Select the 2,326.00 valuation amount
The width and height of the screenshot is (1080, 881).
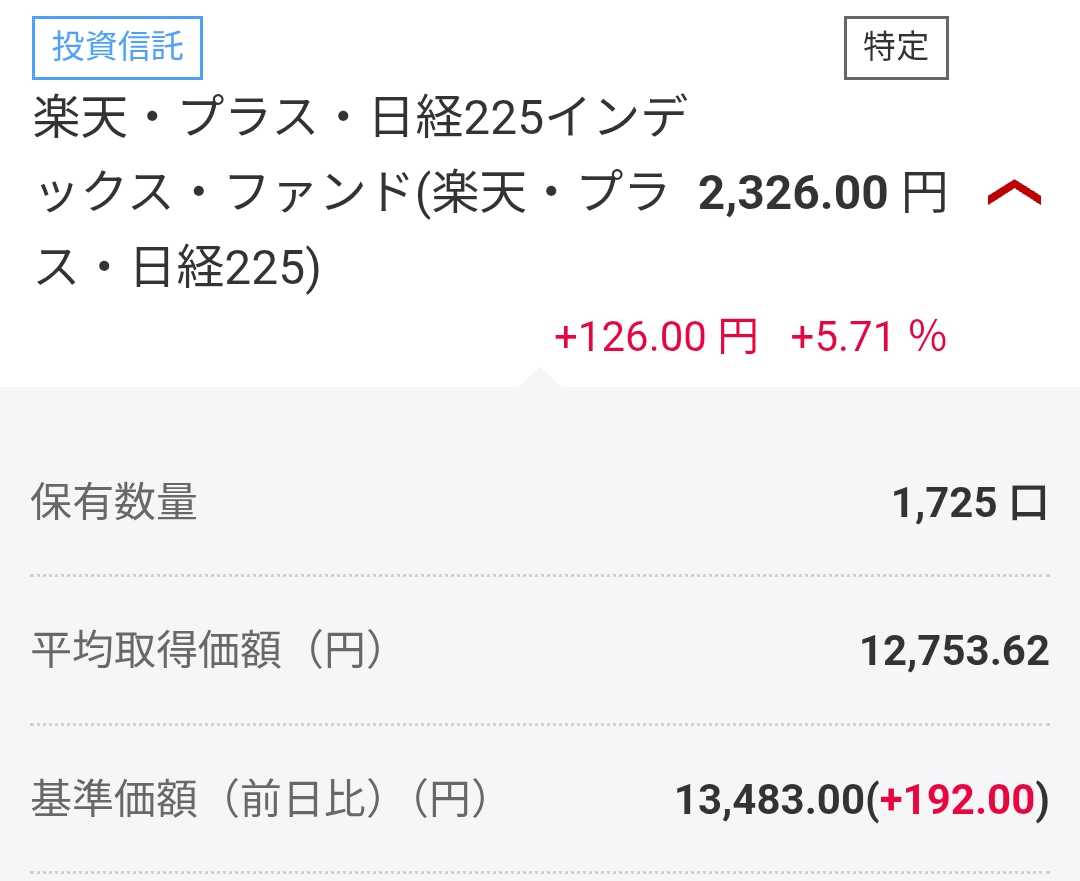point(792,194)
